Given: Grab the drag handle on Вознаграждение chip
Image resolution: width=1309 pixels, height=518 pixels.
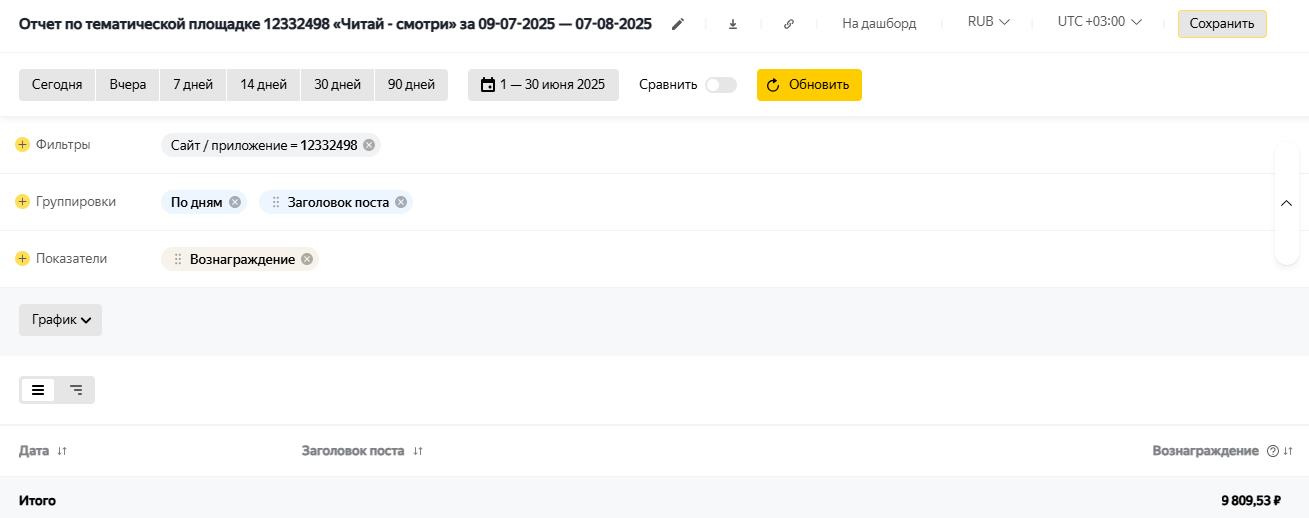Looking at the screenshot, I should click(x=178, y=259).
